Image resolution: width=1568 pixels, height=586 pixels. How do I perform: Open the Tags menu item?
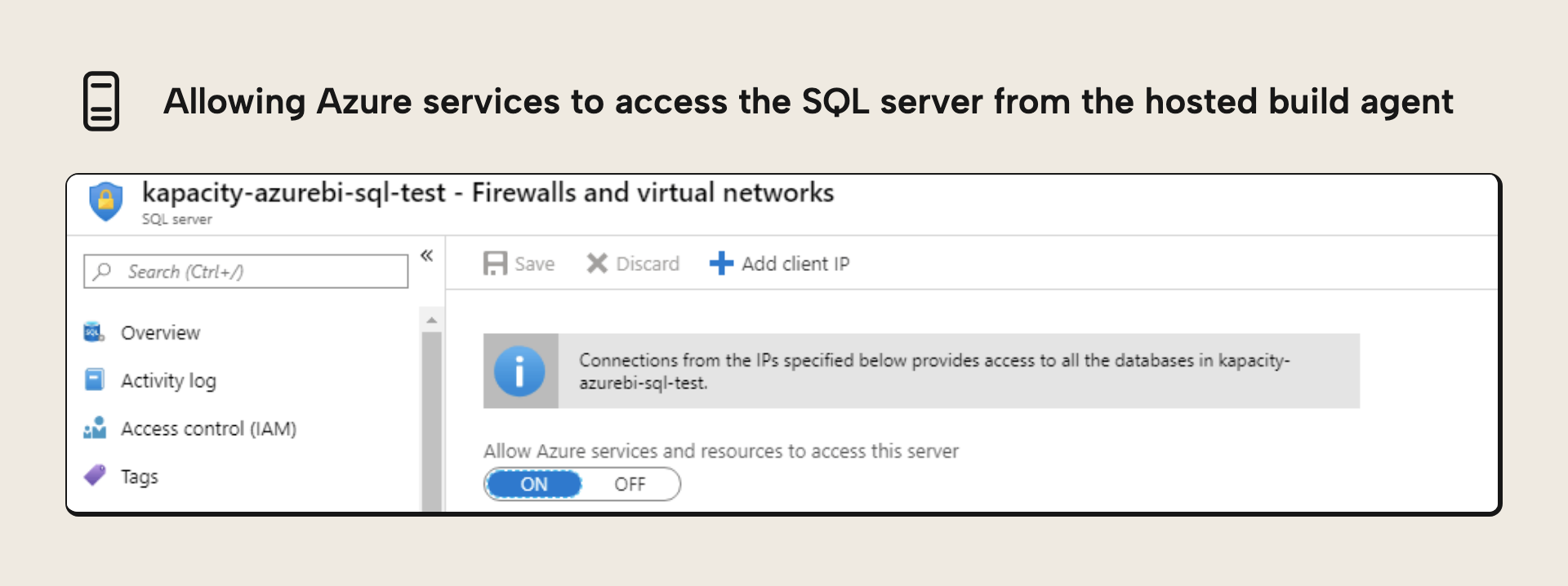pos(140,477)
